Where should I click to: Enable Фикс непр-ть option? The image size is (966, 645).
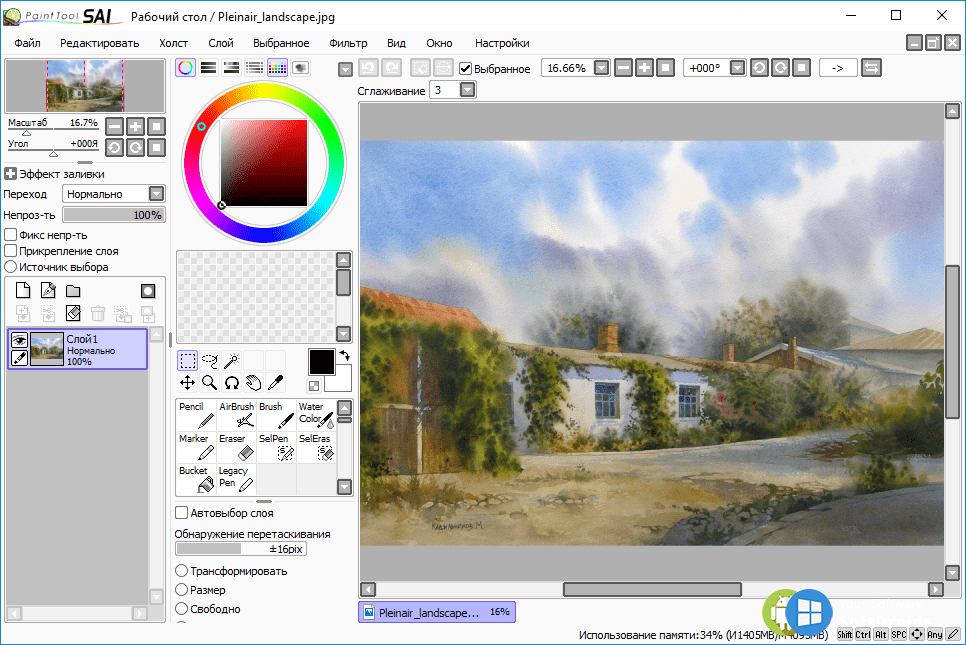[x=10, y=235]
